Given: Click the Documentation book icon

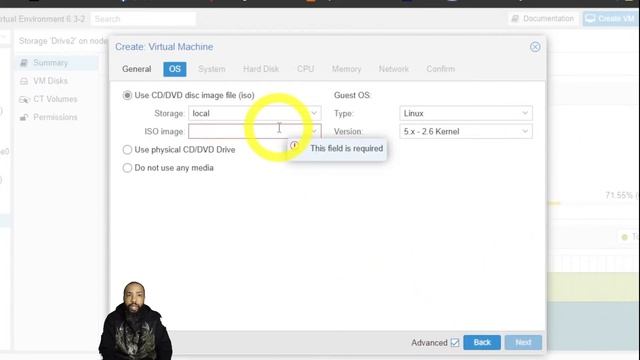Looking at the screenshot, I should 515,19.
